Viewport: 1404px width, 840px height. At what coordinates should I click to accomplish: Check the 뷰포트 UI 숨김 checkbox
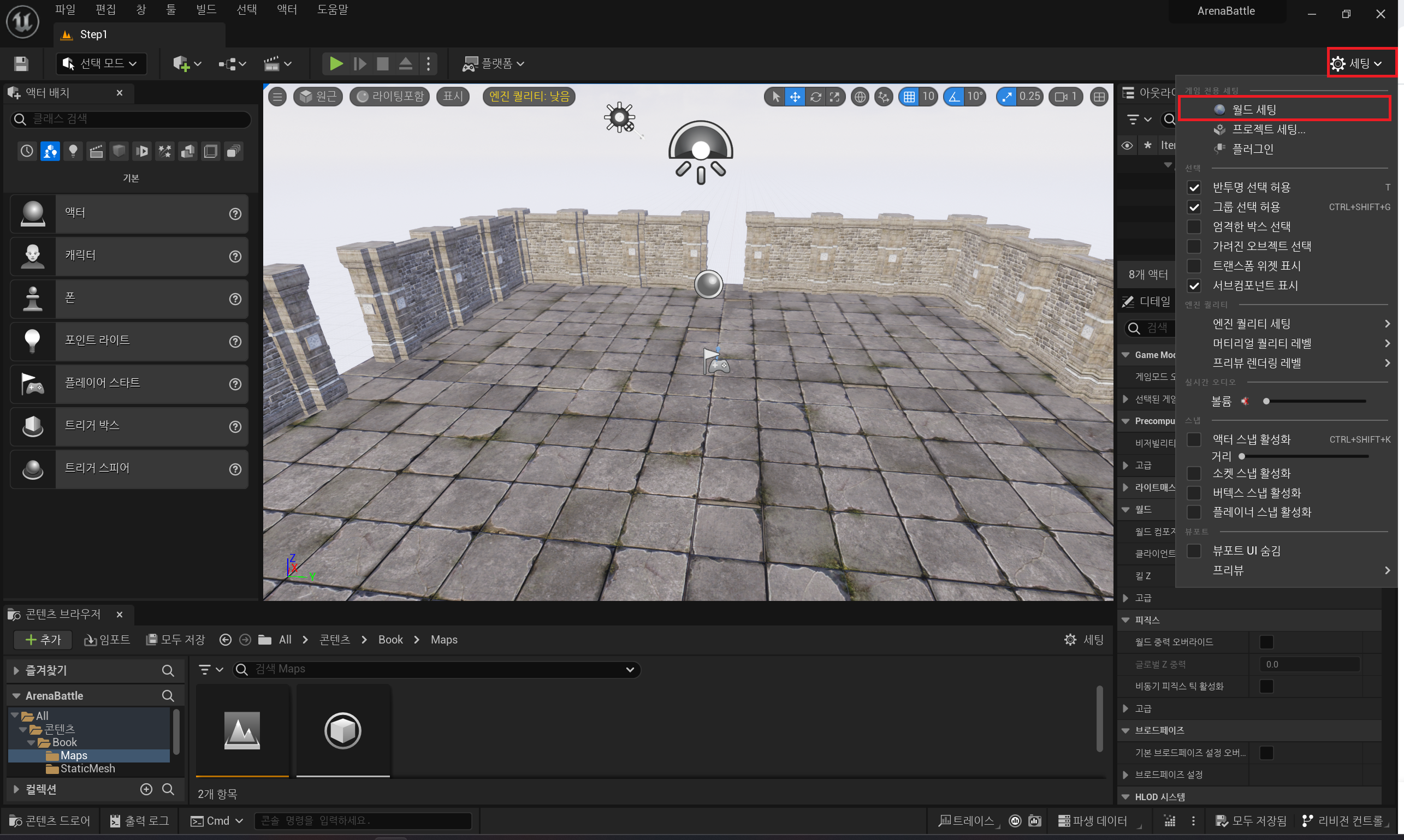pos(1194,551)
